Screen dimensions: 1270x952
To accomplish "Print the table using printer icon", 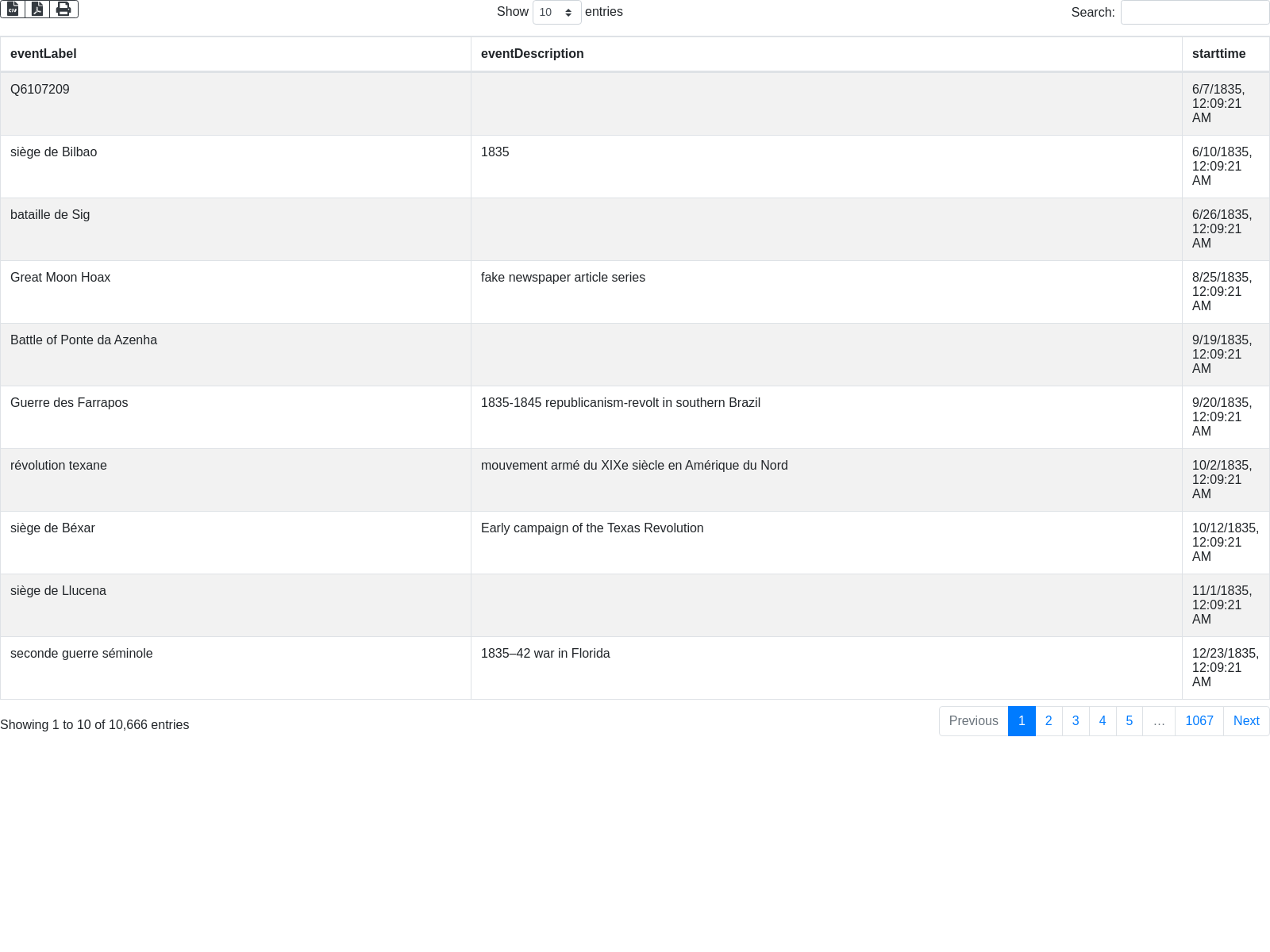I will point(63,9).
